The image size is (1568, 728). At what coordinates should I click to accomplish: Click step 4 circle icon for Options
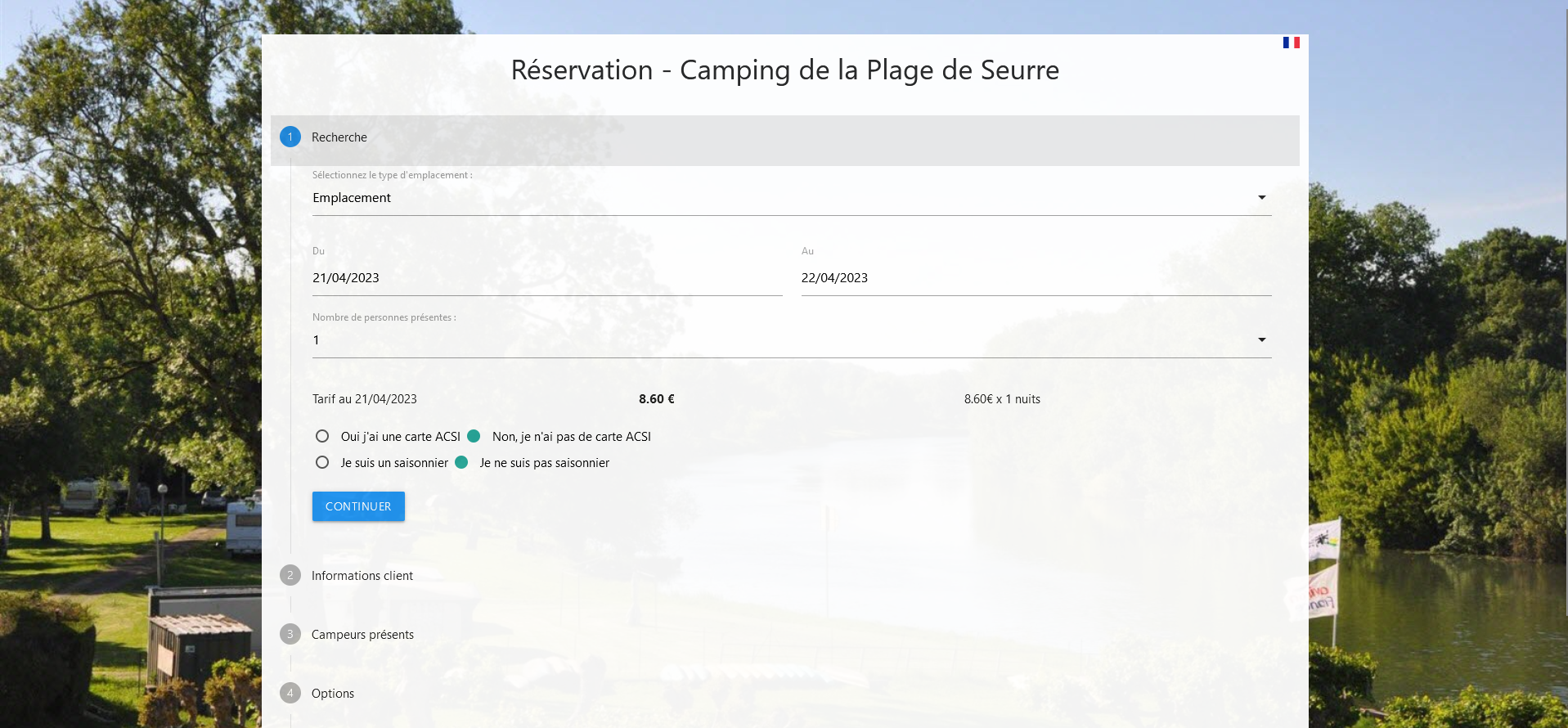pos(290,693)
